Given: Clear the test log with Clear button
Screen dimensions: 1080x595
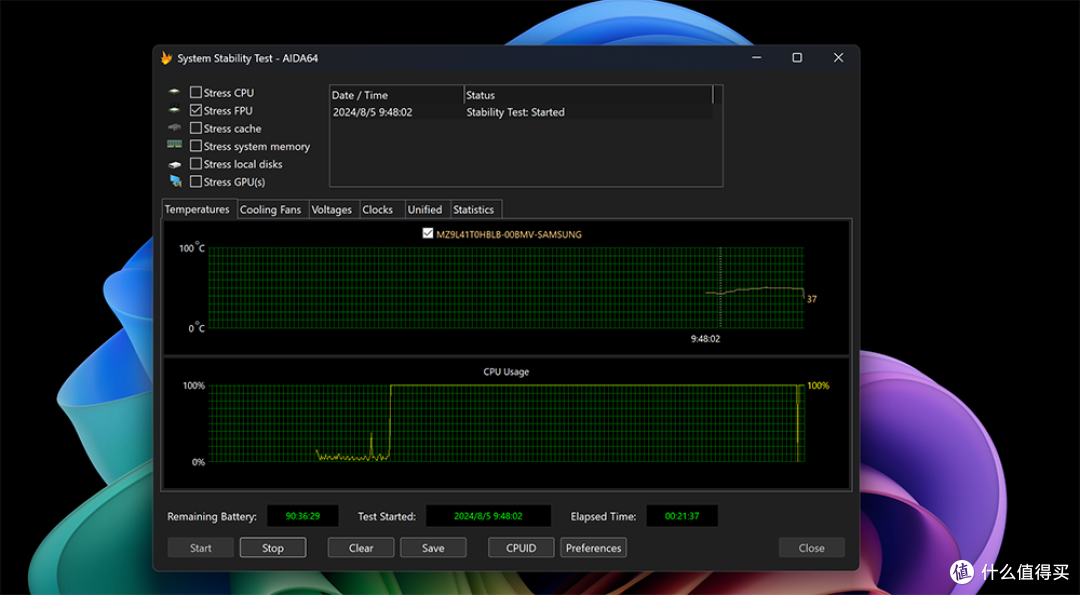Looking at the screenshot, I should pos(361,548).
